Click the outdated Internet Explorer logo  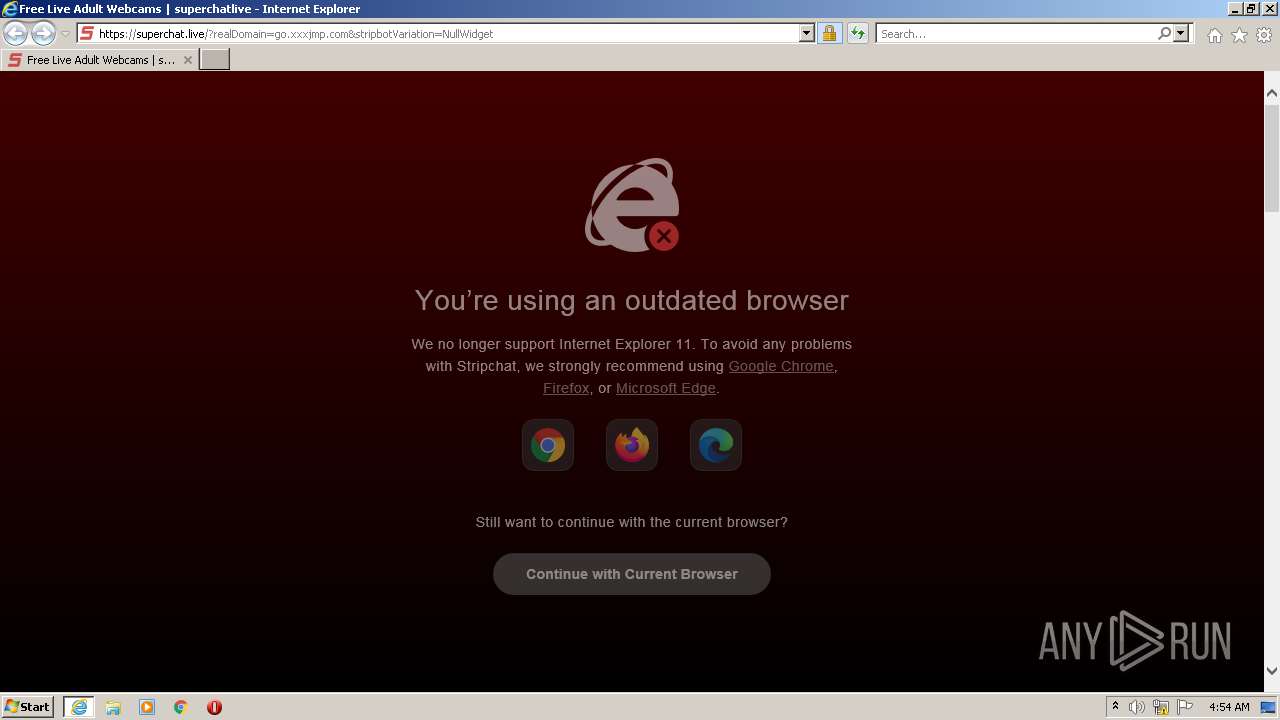point(632,205)
